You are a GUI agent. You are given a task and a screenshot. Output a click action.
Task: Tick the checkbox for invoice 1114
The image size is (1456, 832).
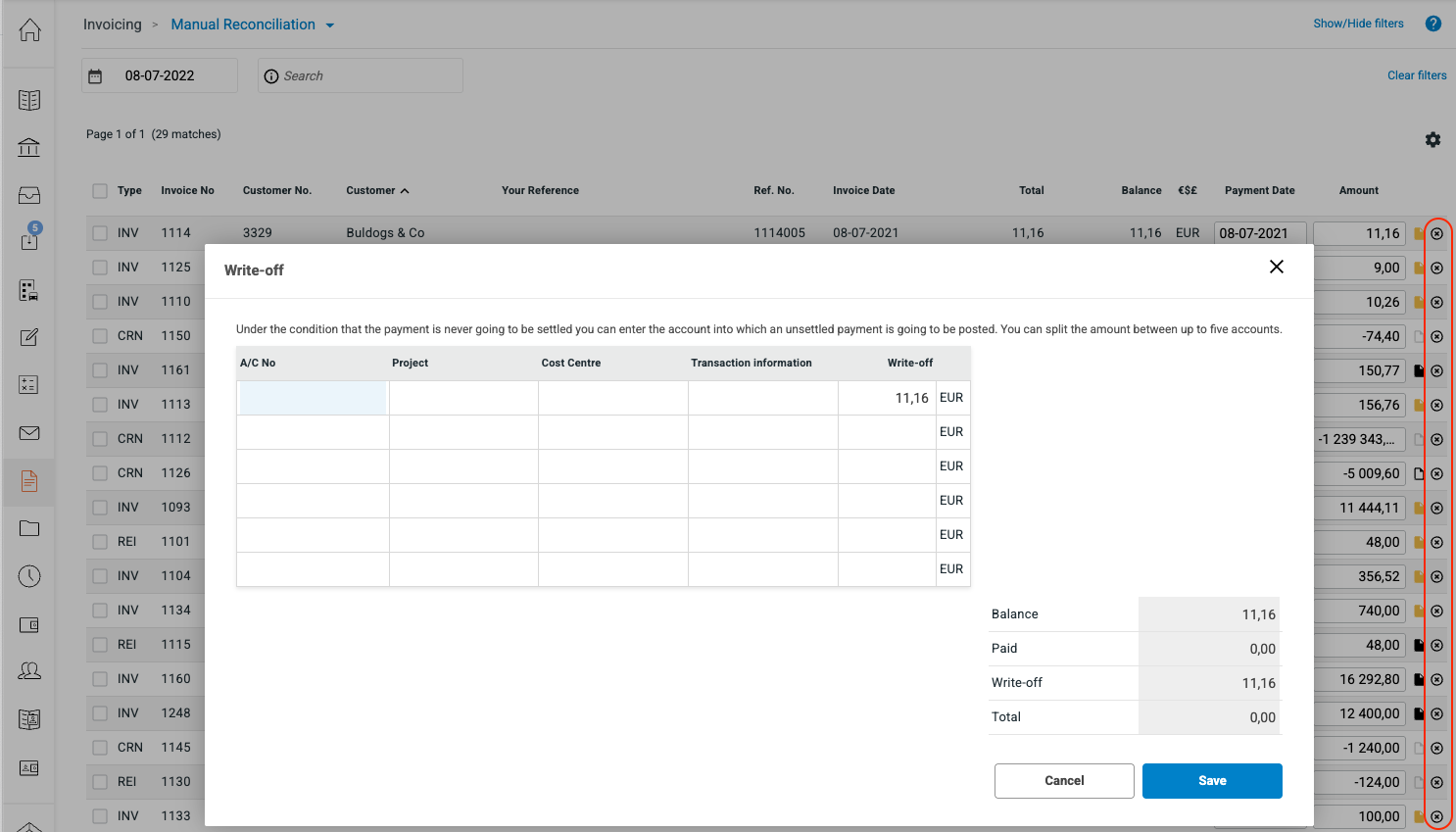(100, 233)
